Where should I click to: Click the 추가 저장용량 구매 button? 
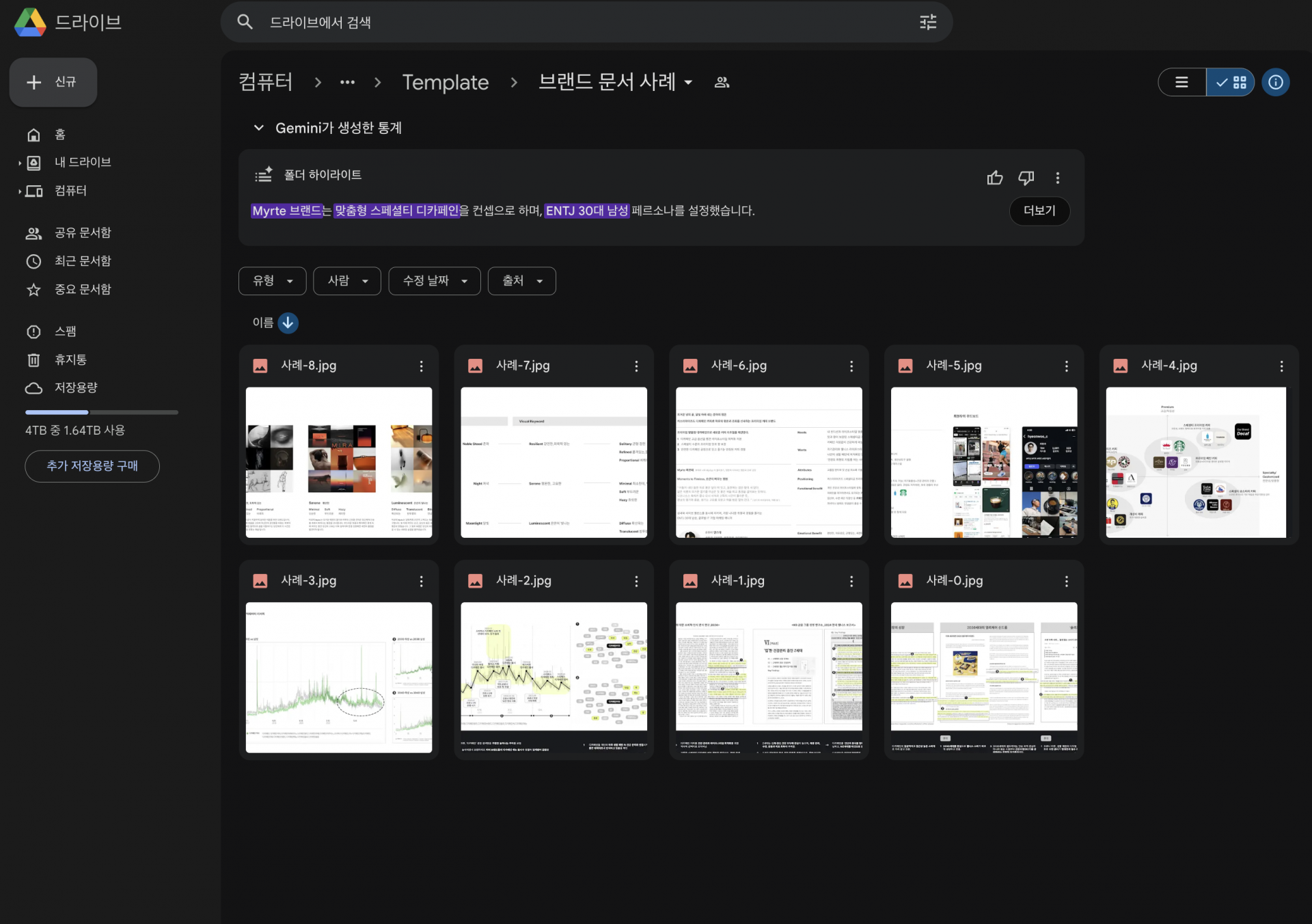coord(92,466)
